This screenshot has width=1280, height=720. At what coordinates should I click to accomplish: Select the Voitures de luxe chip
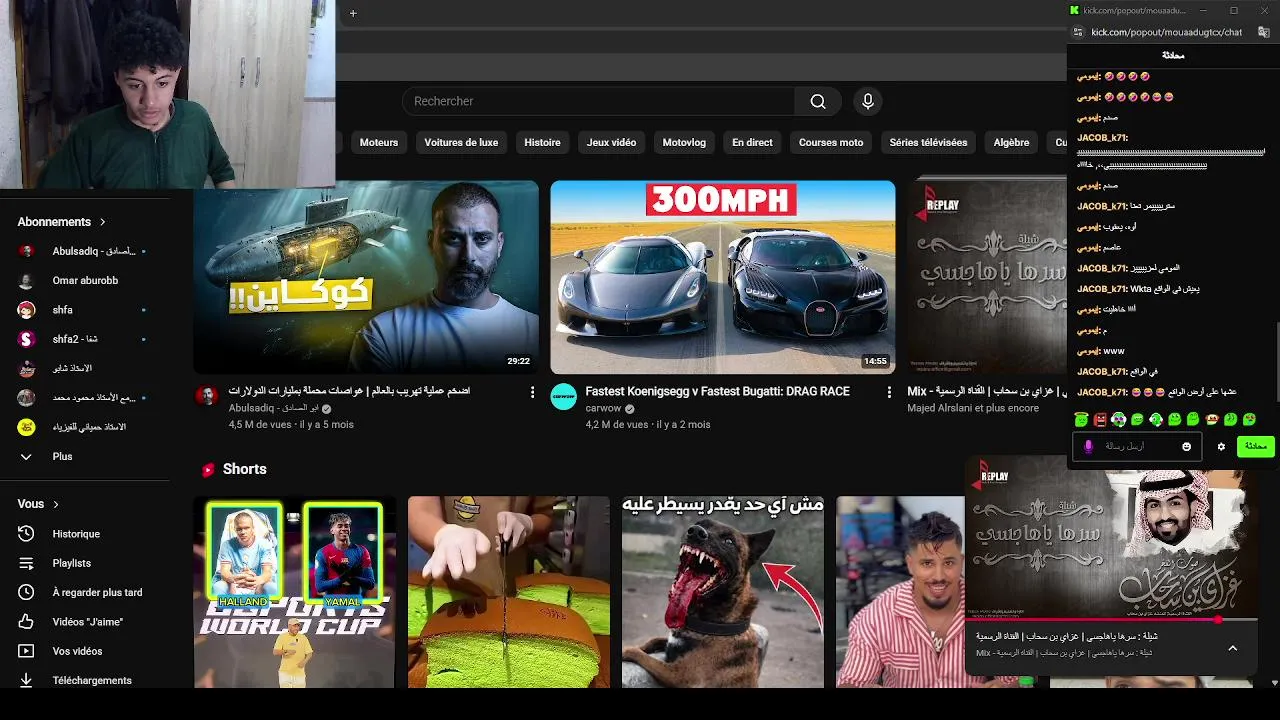click(461, 142)
